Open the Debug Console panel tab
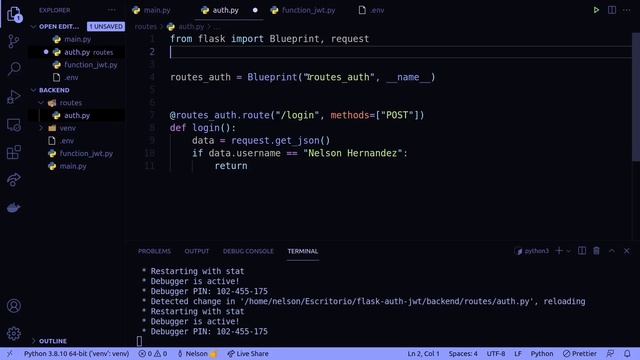 coord(248,251)
